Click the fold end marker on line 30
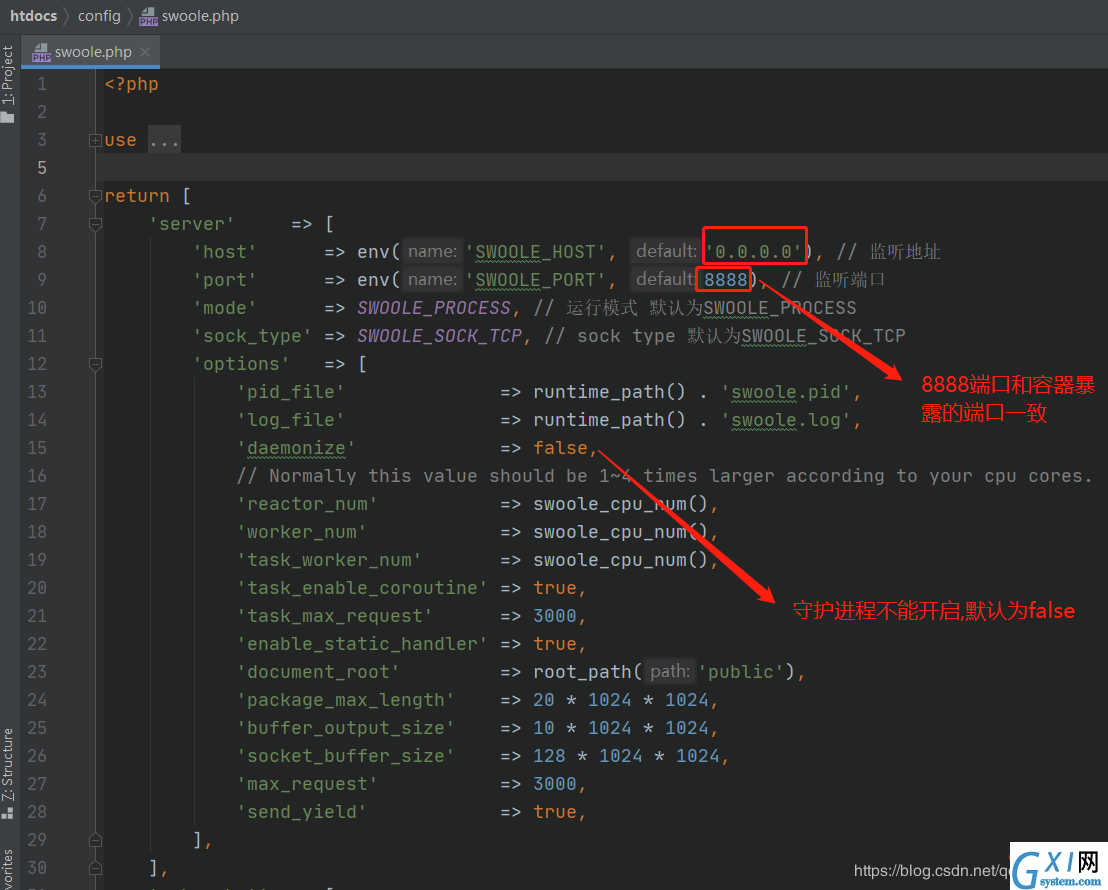 tap(95, 868)
